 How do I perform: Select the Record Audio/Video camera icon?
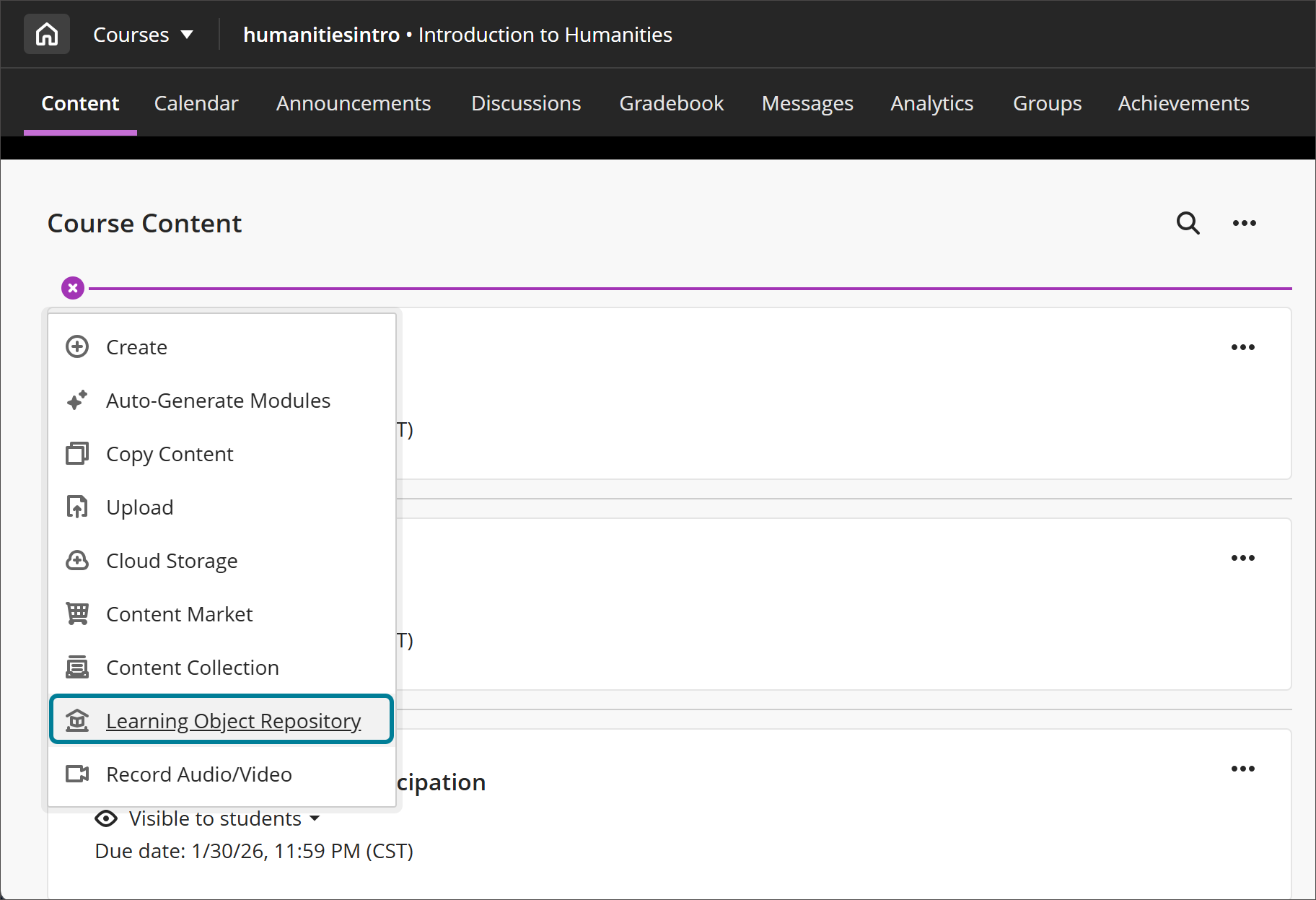pos(77,774)
